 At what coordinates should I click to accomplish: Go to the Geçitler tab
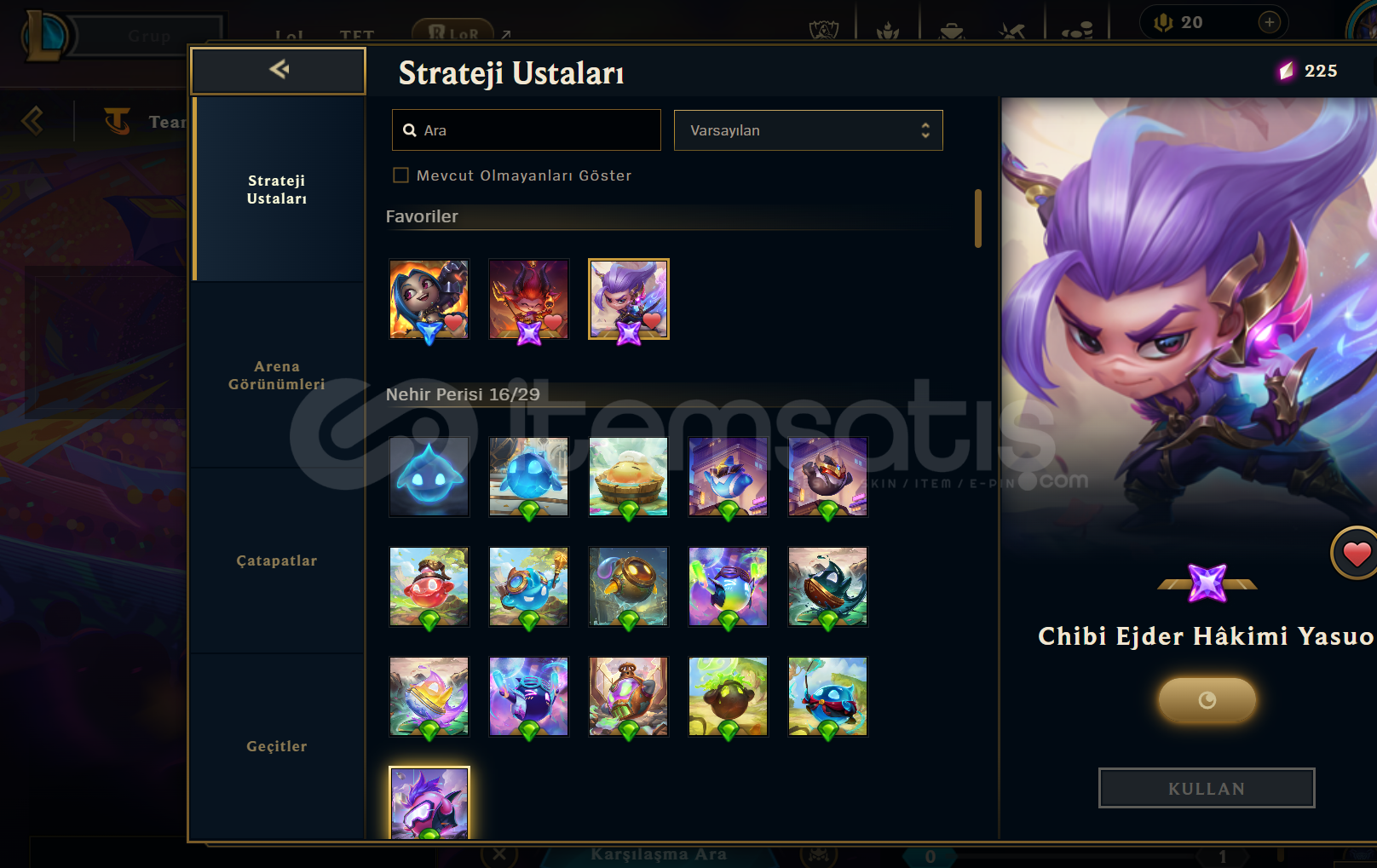(277, 746)
